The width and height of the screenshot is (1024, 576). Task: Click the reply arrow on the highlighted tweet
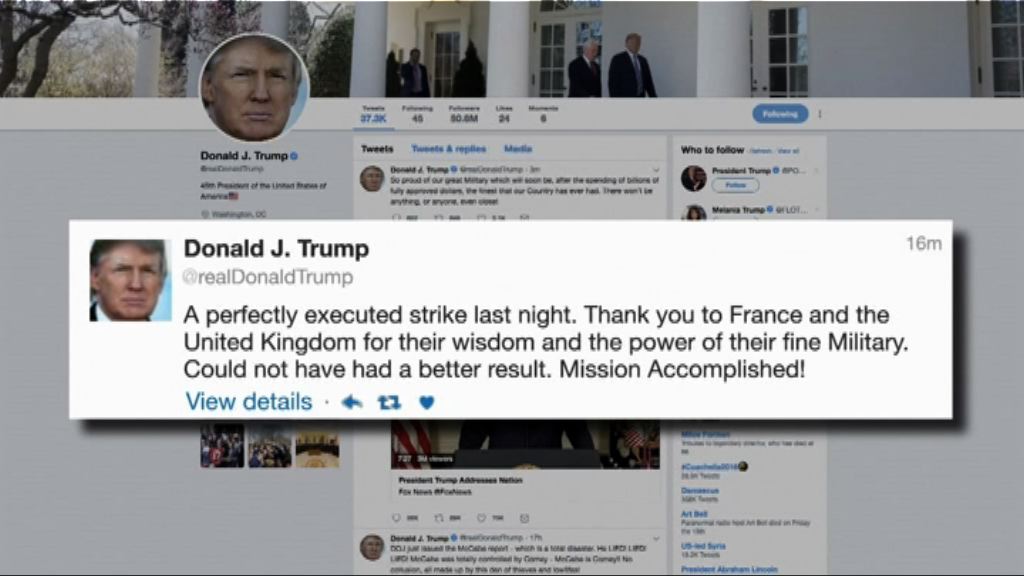click(x=352, y=402)
